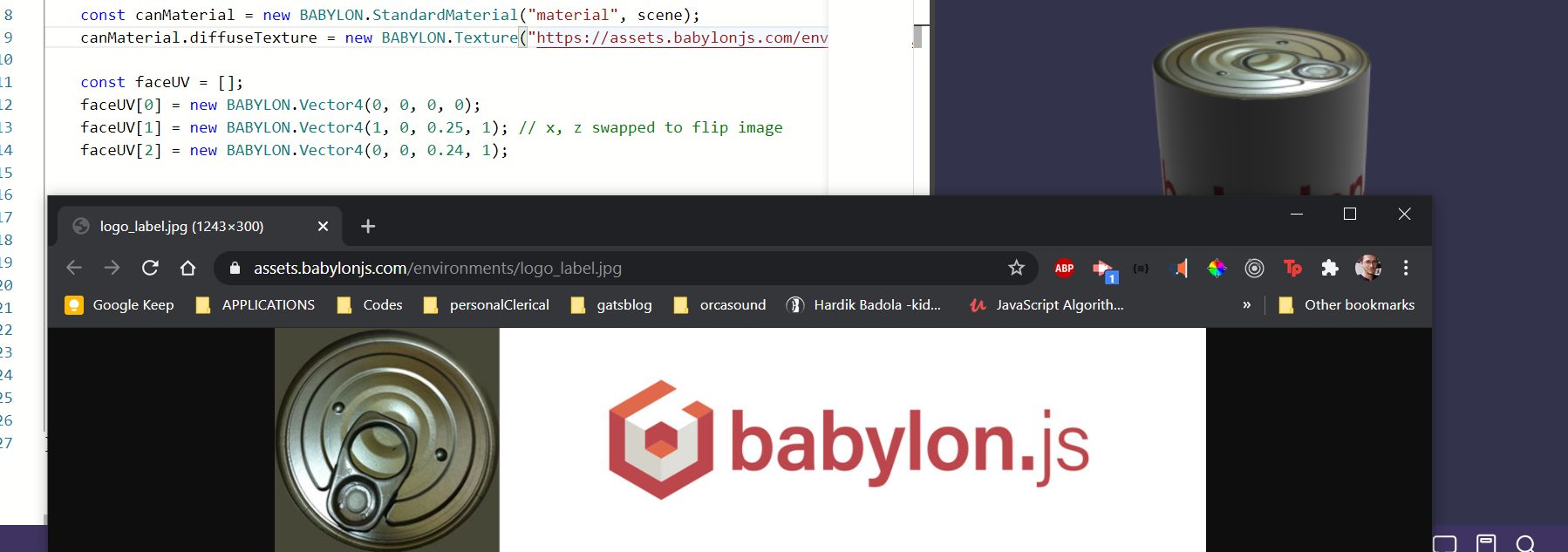Click the 'faceUV[1]' code line
The width and height of the screenshot is (1568, 552).
click(432, 127)
